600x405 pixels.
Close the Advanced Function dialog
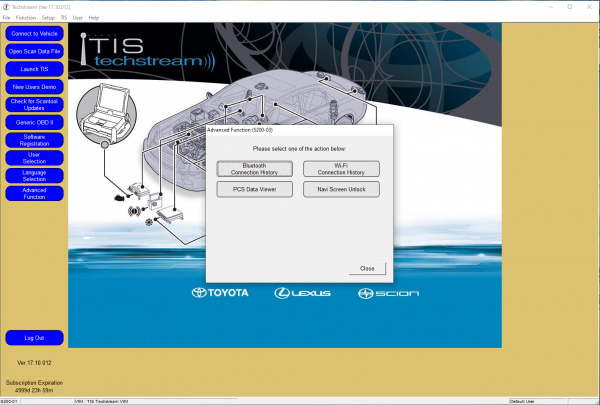pyautogui.click(x=367, y=269)
